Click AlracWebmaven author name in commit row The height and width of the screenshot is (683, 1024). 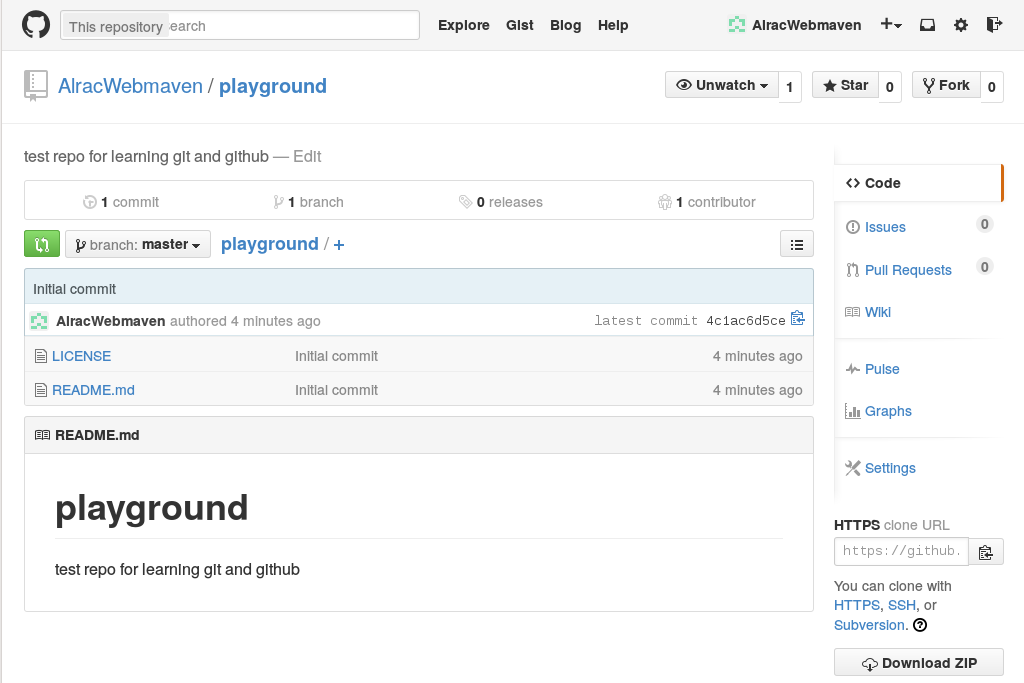coord(110,321)
